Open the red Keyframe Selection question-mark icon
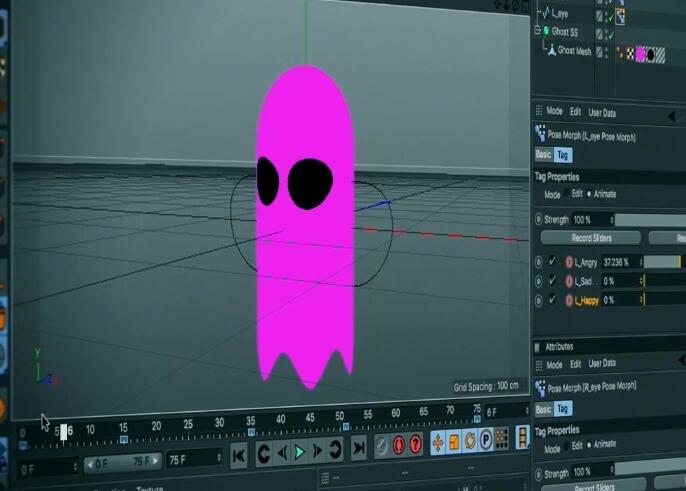The width and height of the screenshot is (686, 491). click(415, 444)
